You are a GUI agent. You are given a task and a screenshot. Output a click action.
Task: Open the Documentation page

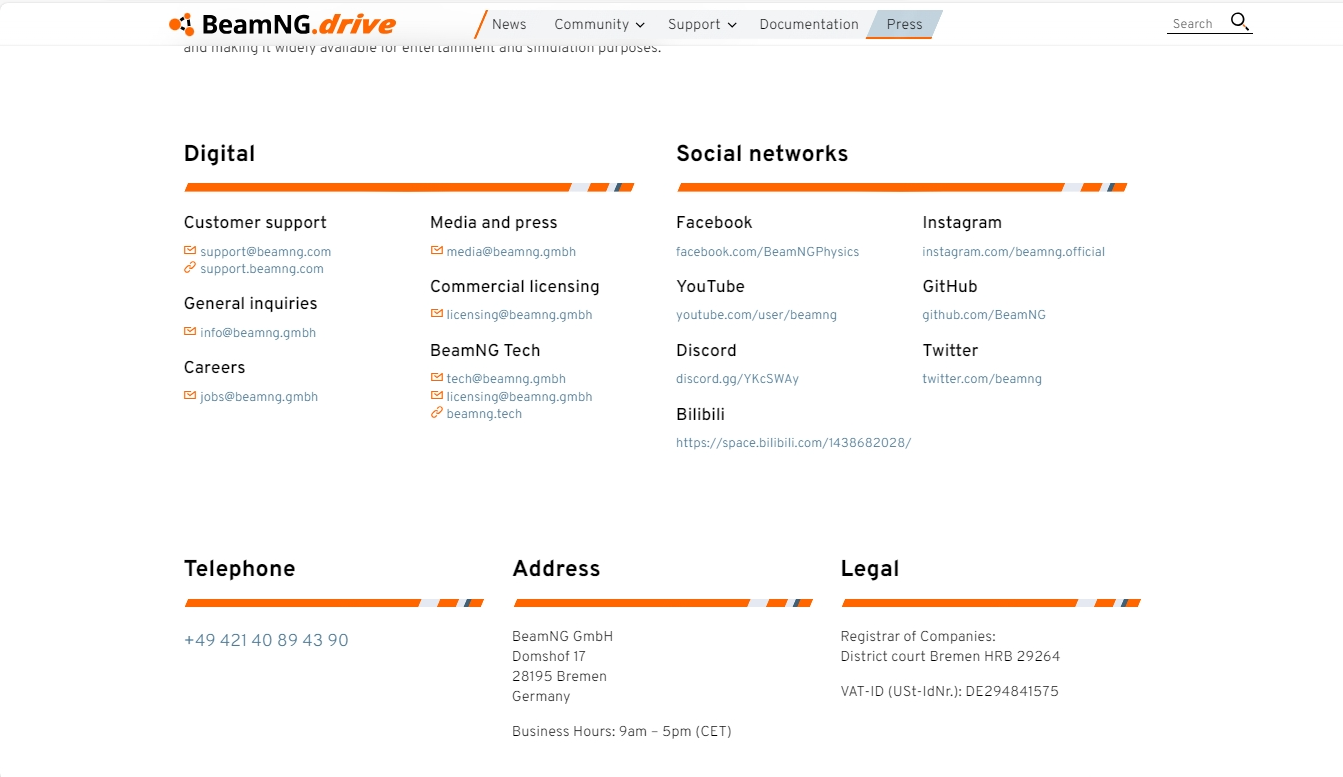pos(809,24)
